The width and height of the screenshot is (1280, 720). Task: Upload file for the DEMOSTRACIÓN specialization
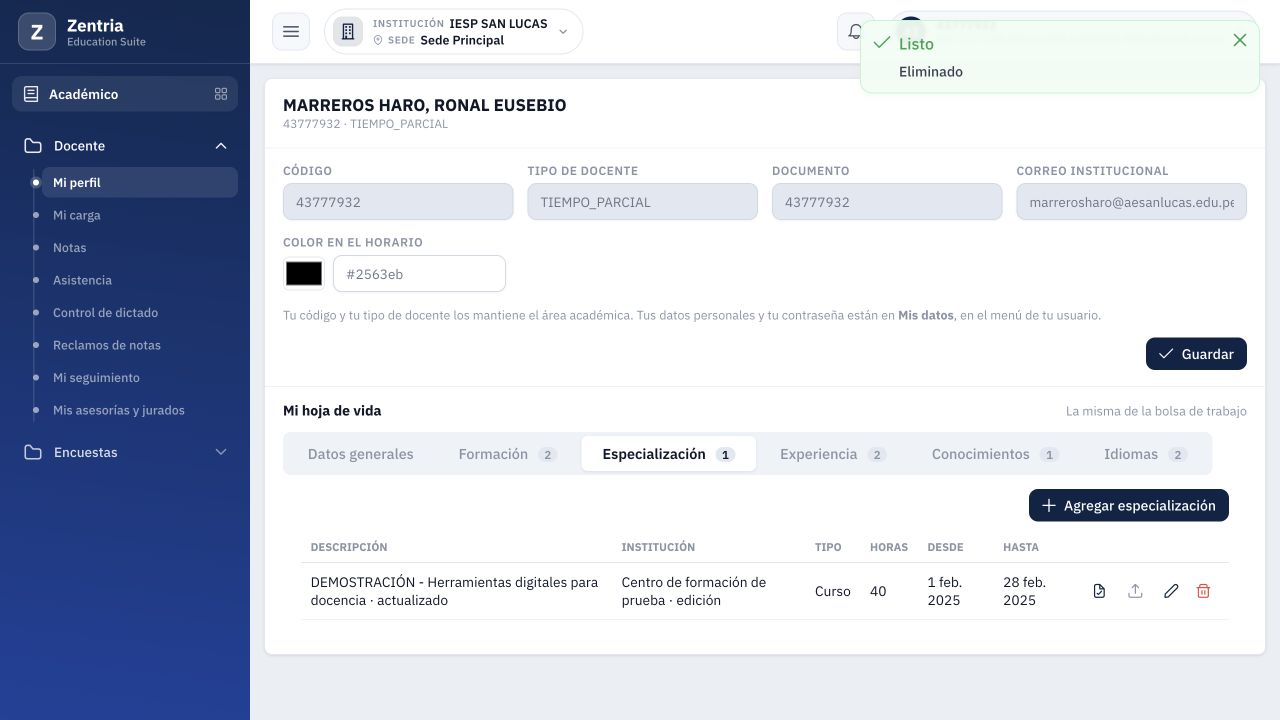tap(1135, 591)
